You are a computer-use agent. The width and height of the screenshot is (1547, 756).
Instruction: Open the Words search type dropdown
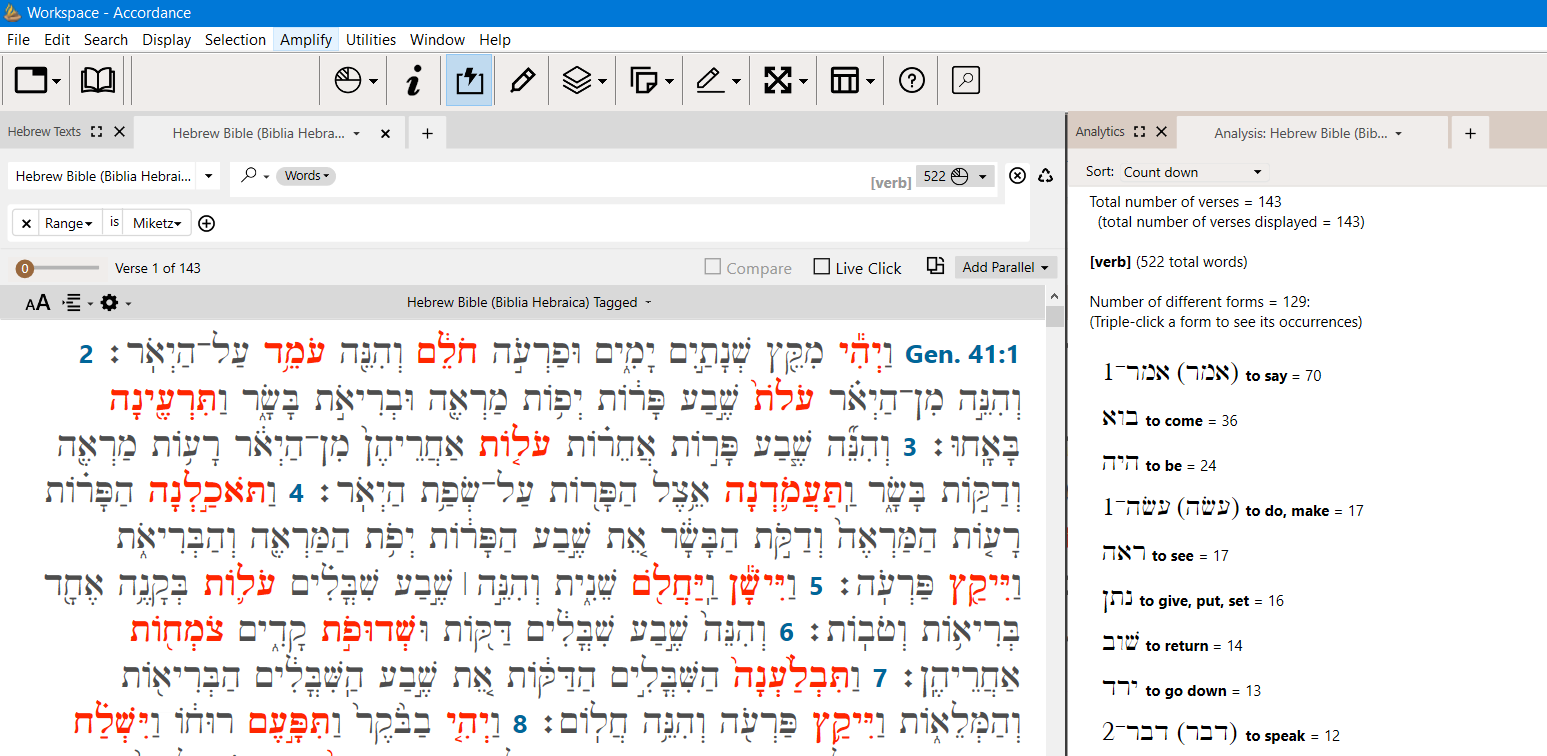[x=306, y=176]
